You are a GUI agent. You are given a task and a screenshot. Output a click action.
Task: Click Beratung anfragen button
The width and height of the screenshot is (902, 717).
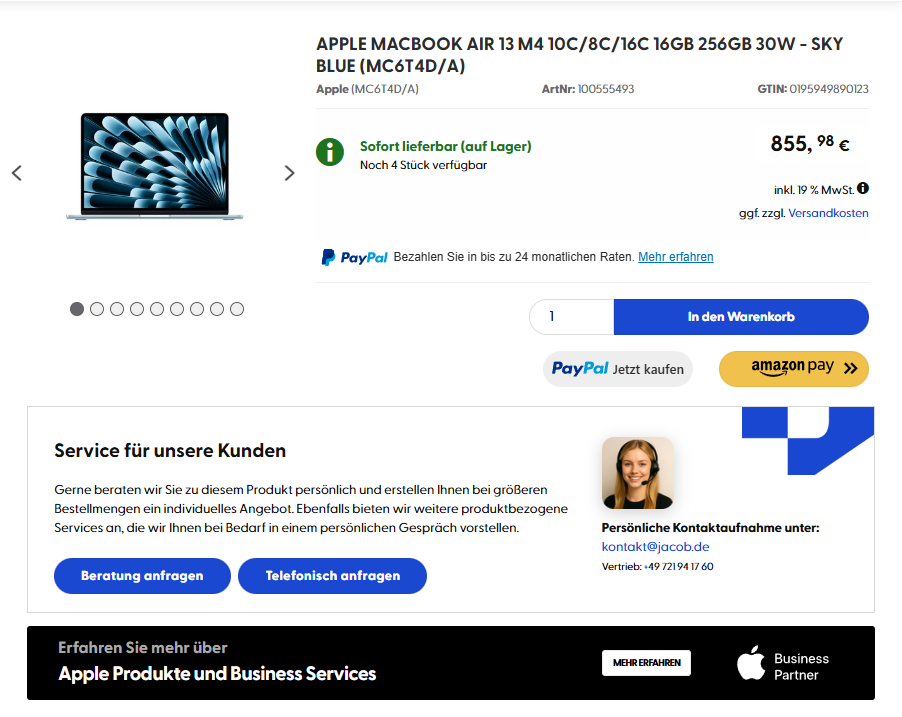(142, 575)
